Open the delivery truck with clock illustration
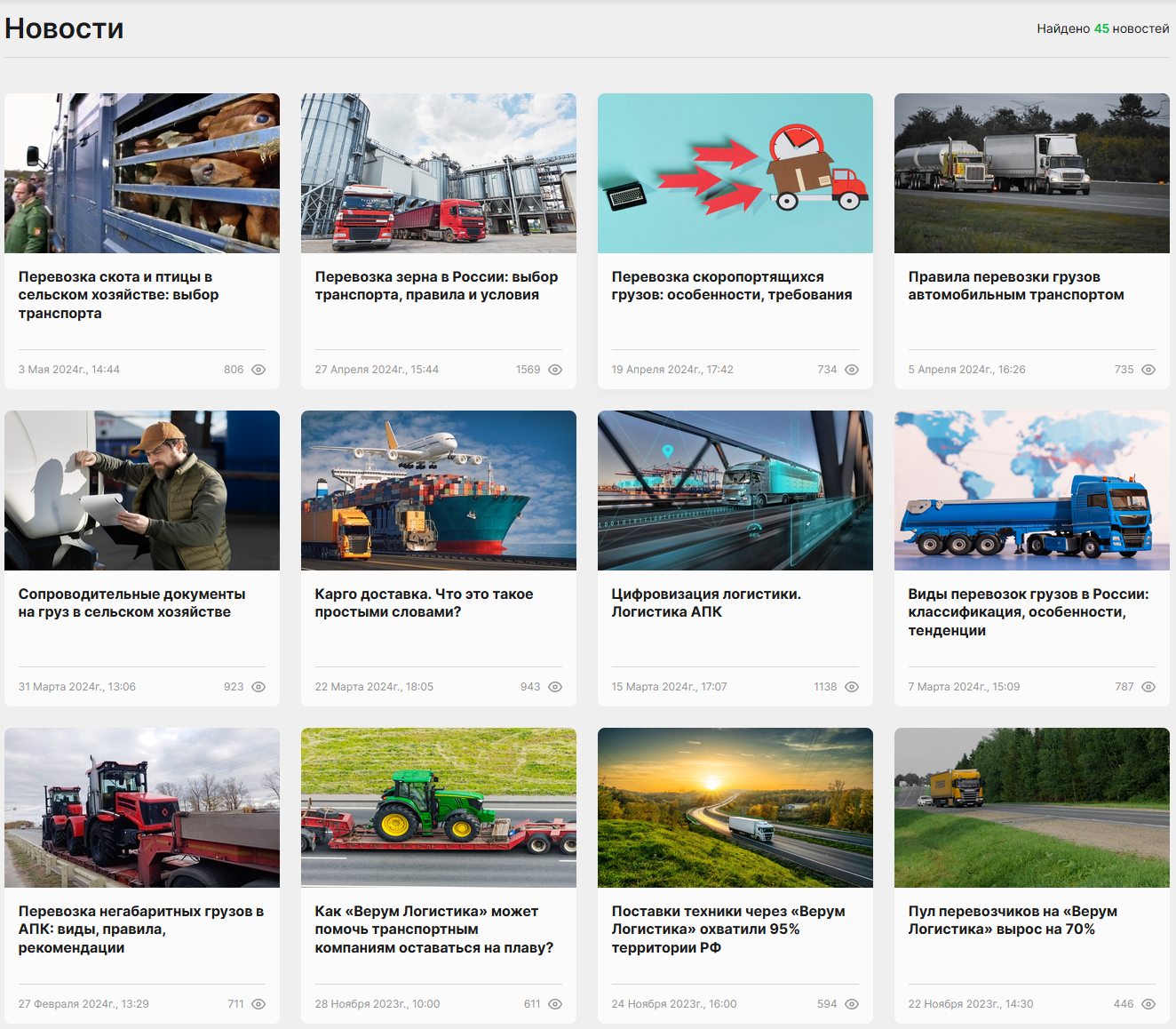1176x1029 pixels. (x=735, y=173)
